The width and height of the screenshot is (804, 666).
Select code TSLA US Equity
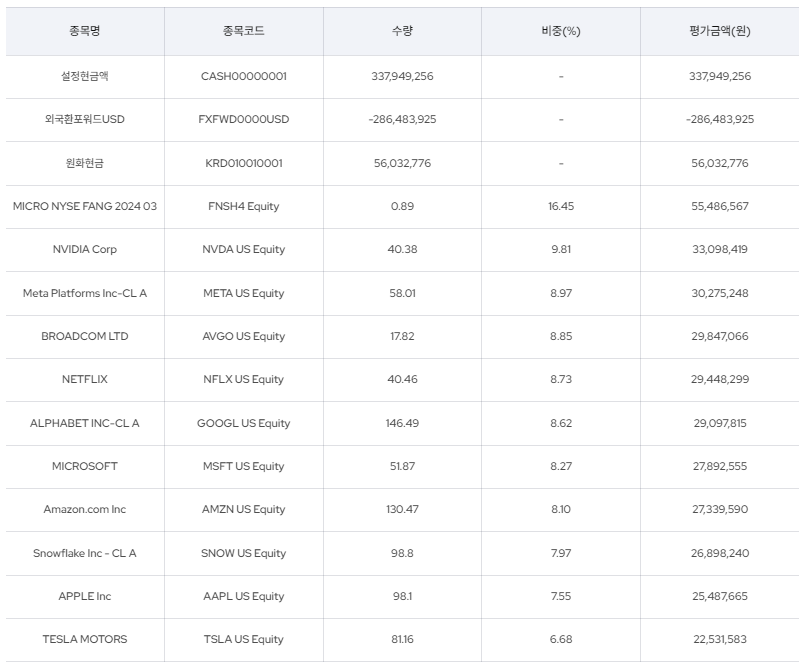click(244, 640)
